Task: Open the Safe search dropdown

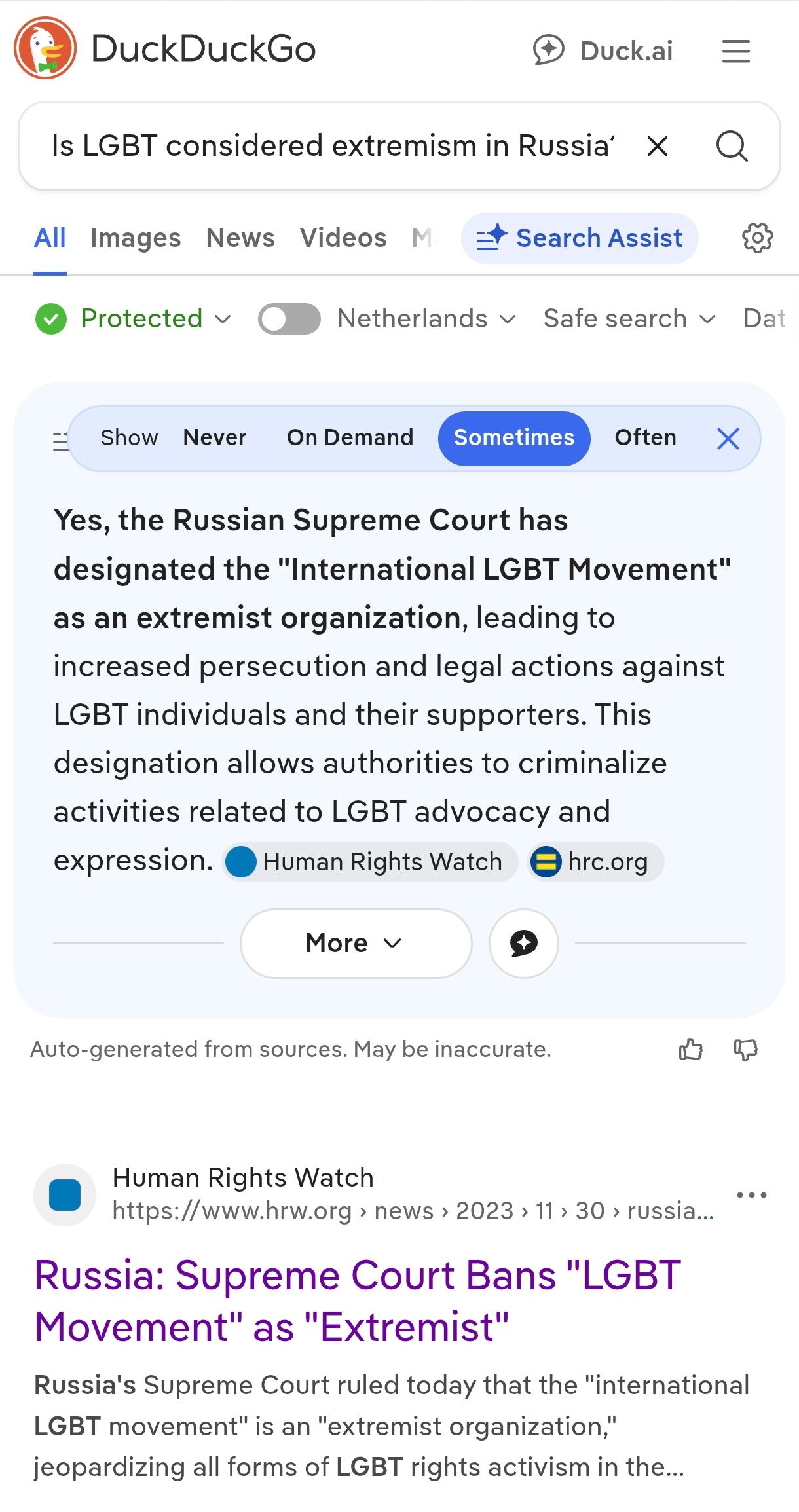Action: tap(629, 319)
